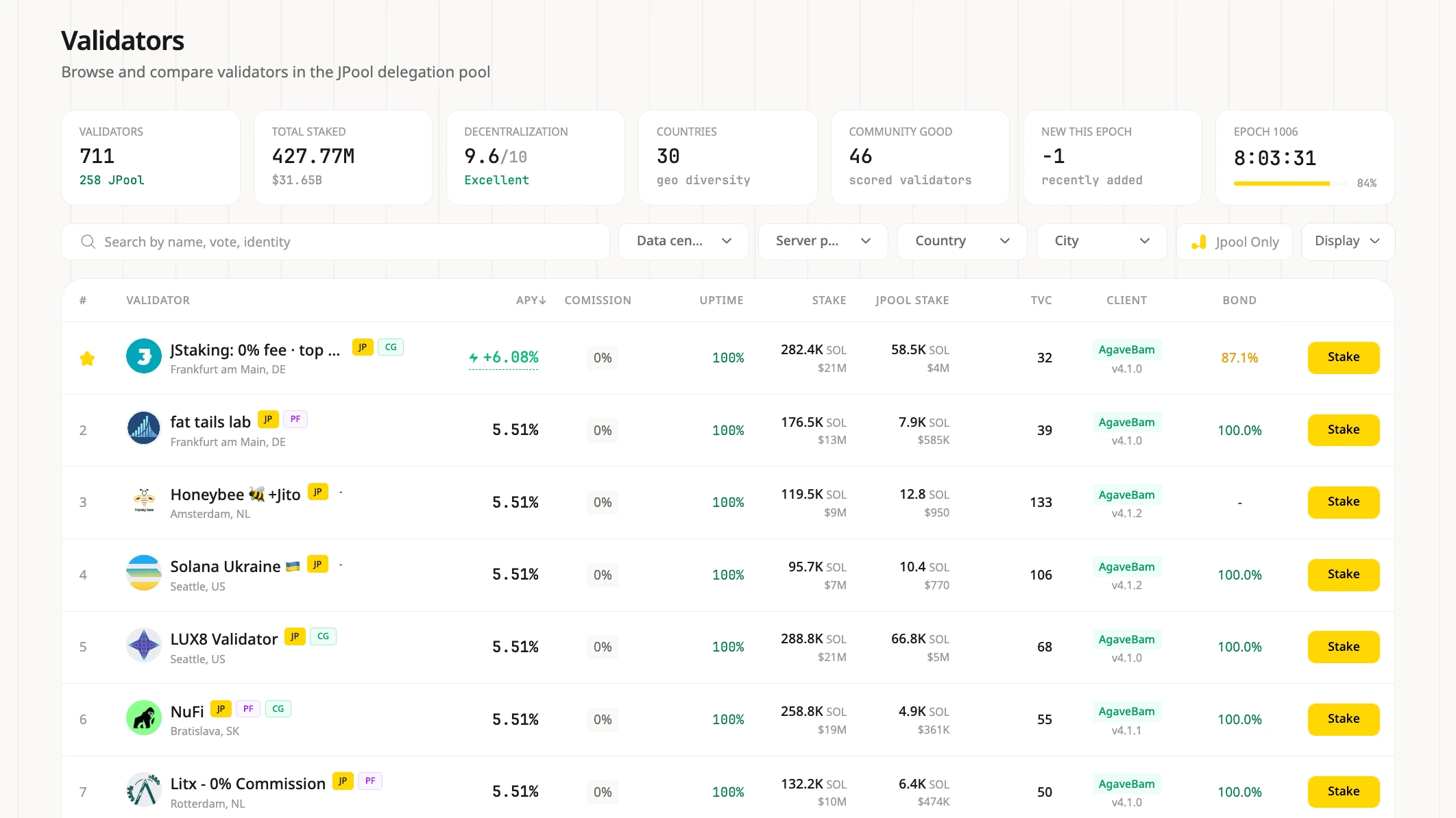Click the JP badge on Litx row
This screenshot has width=1456, height=818.
tap(343, 781)
